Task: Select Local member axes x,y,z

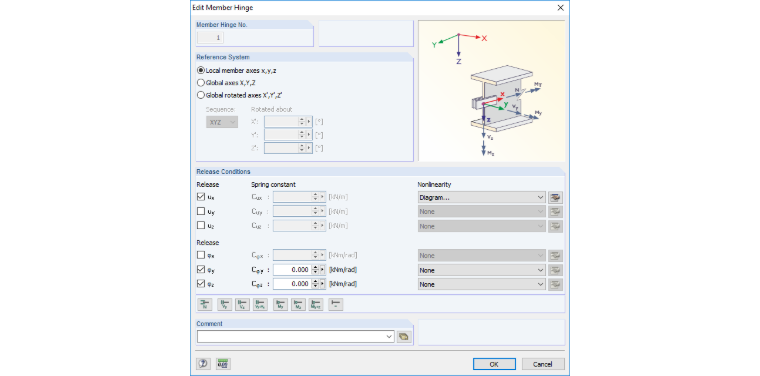Action: tap(237, 70)
